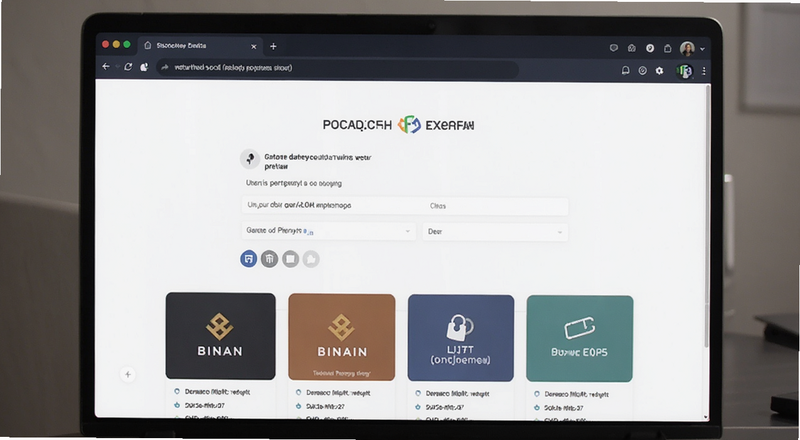Expand the chevron next to the profile photo
Viewport: 800px width, 440px height.
point(703,50)
